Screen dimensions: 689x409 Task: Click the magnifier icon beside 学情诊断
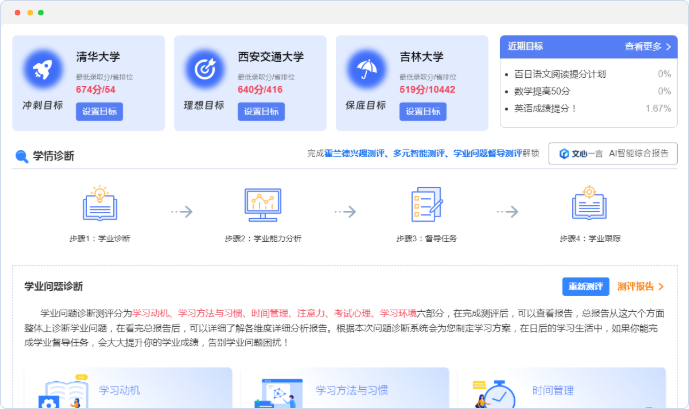pyautogui.click(x=21, y=156)
